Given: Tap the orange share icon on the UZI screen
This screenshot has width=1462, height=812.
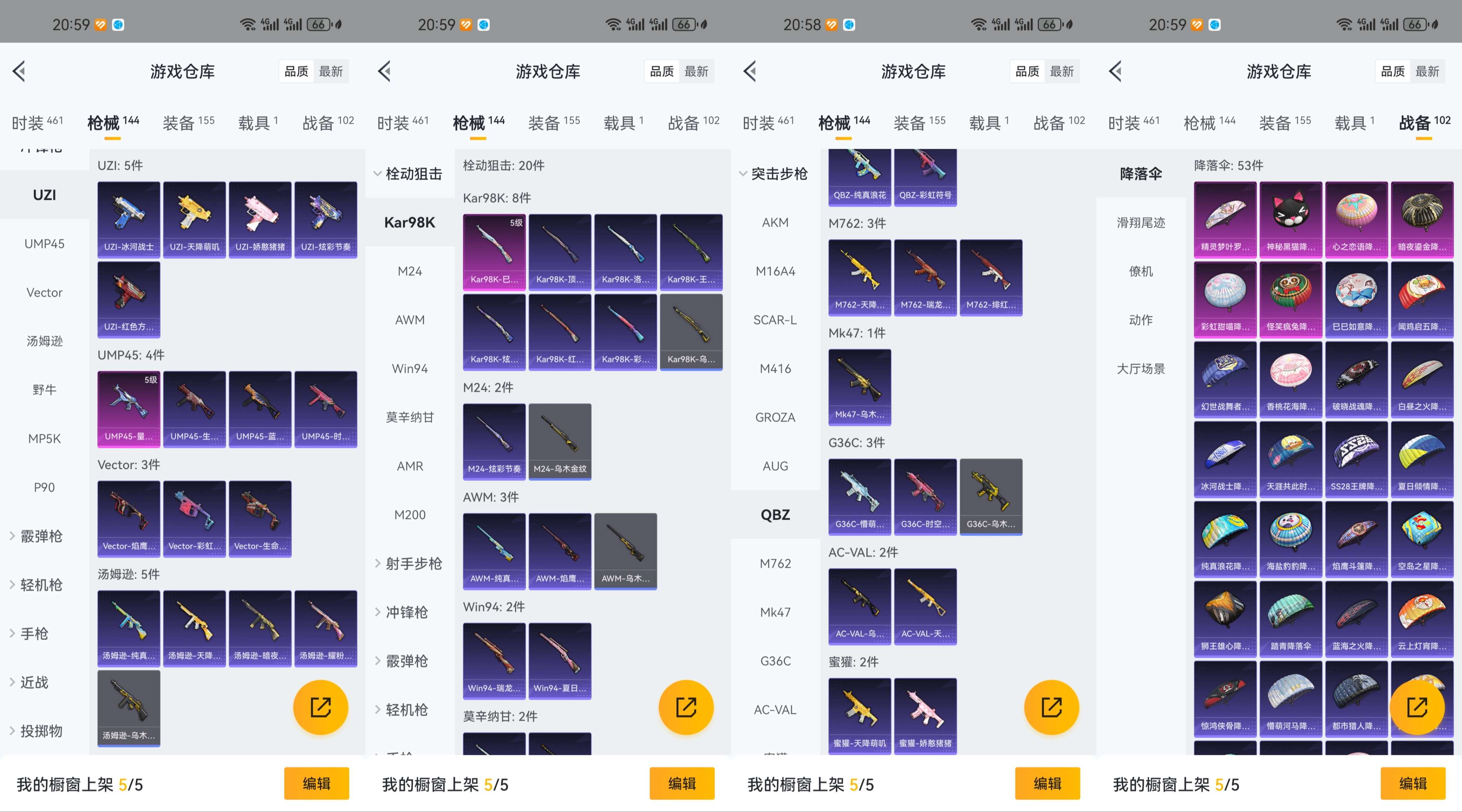Looking at the screenshot, I should click(321, 707).
